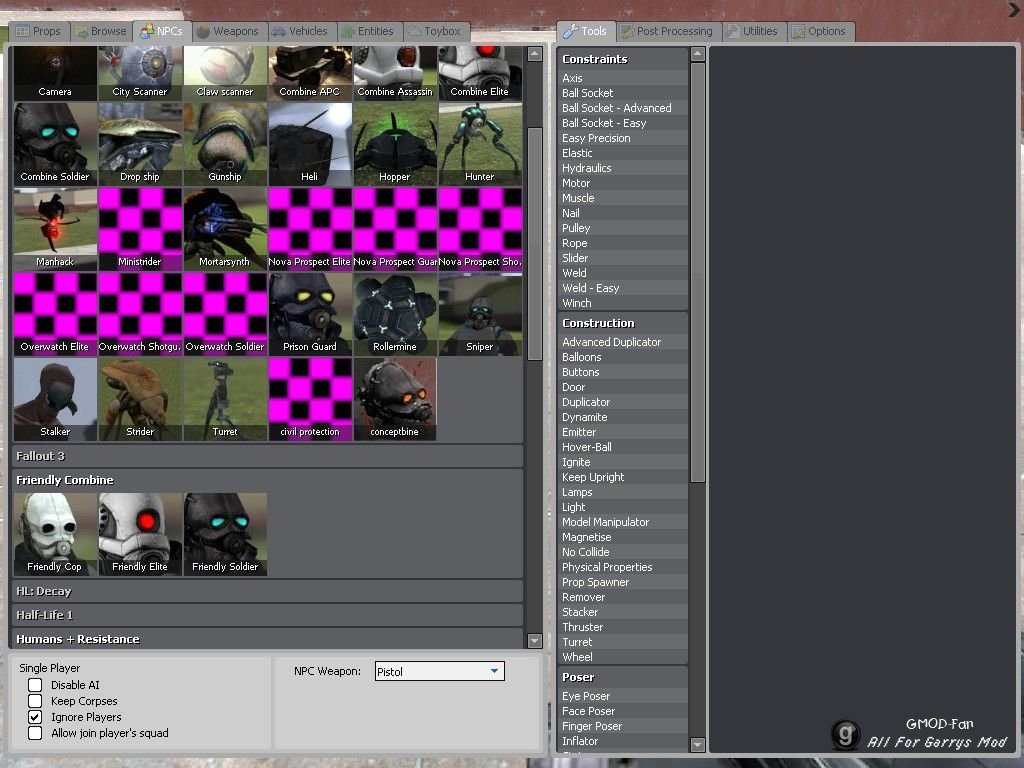Collapse the Friendly Combine category
The width and height of the screenshot is (1024, 768).
click(268, 480)
